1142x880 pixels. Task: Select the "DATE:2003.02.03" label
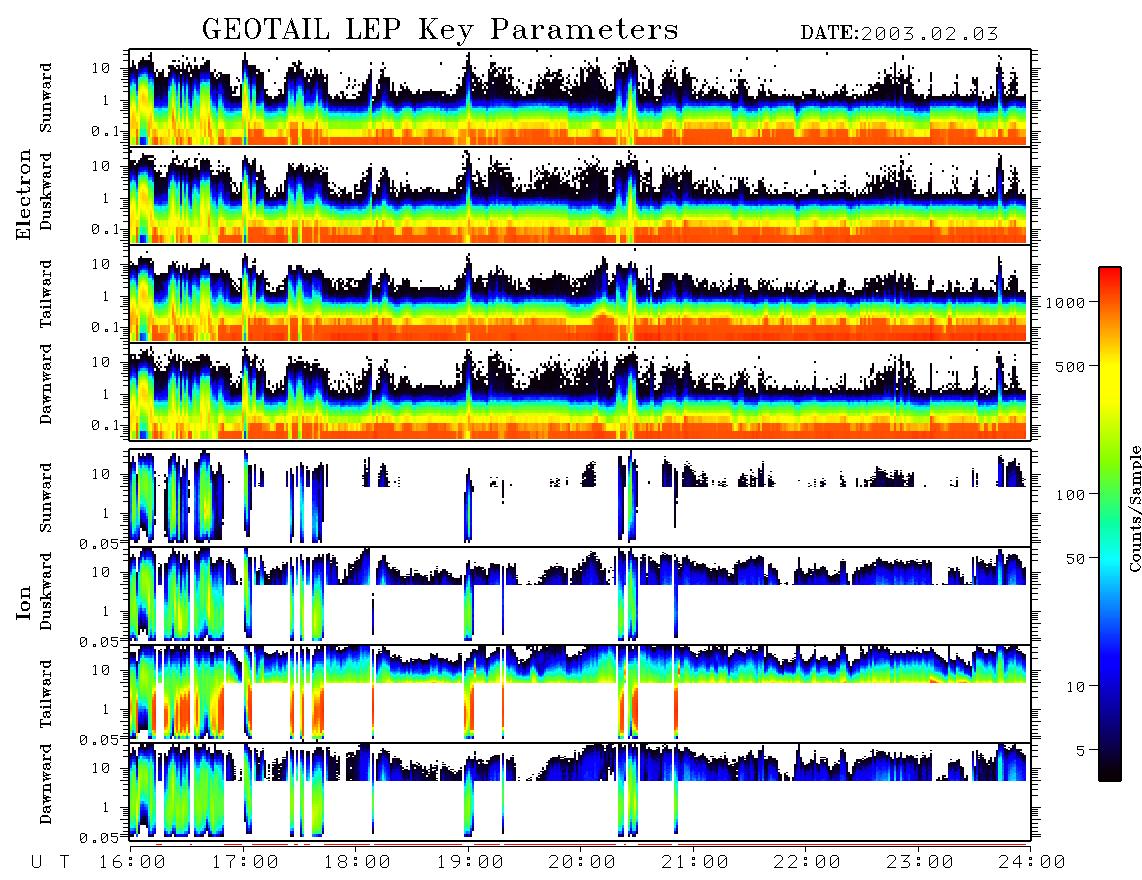[x=899, y=33]
